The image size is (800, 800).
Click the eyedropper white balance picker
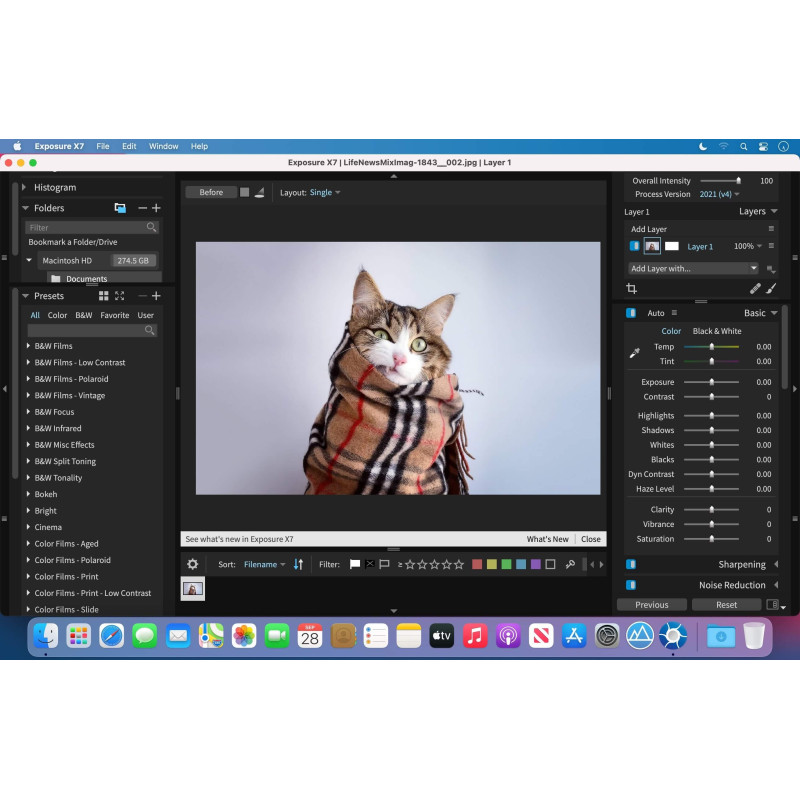click(x=633, y=353)
